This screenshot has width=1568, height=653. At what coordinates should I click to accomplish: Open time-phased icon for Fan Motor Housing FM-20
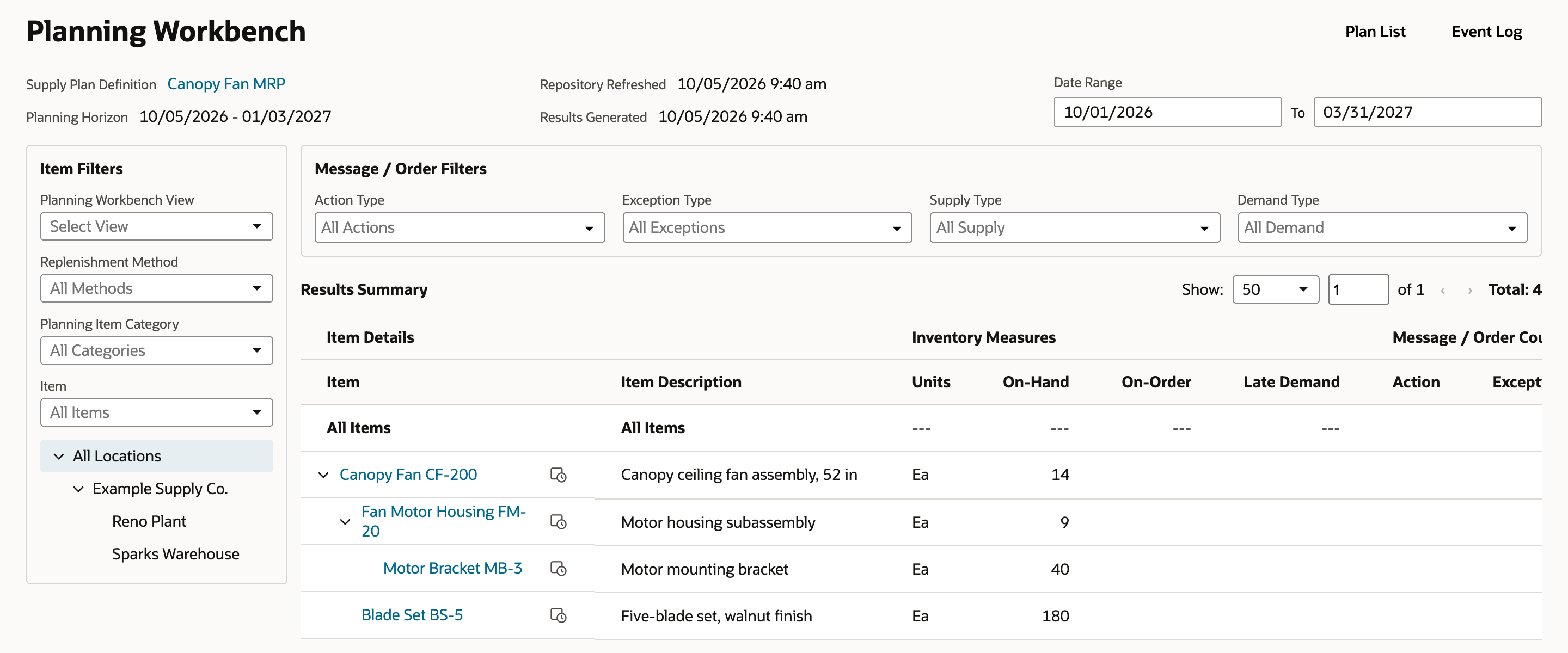click(x=558, y=521)
